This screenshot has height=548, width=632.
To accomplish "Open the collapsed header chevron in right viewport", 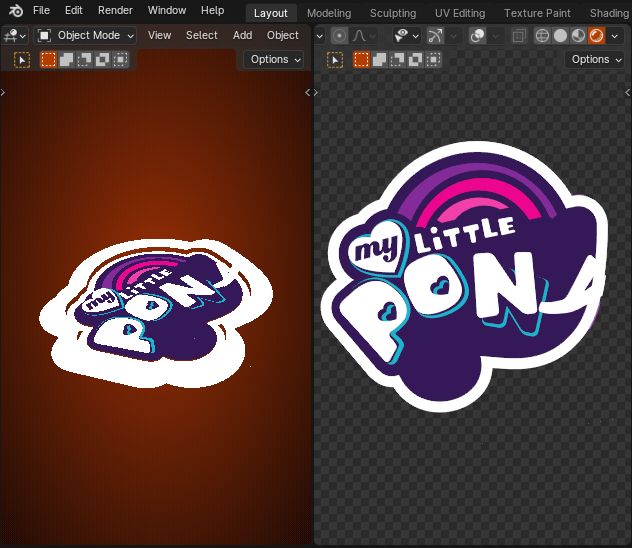I will click(319, 36).
